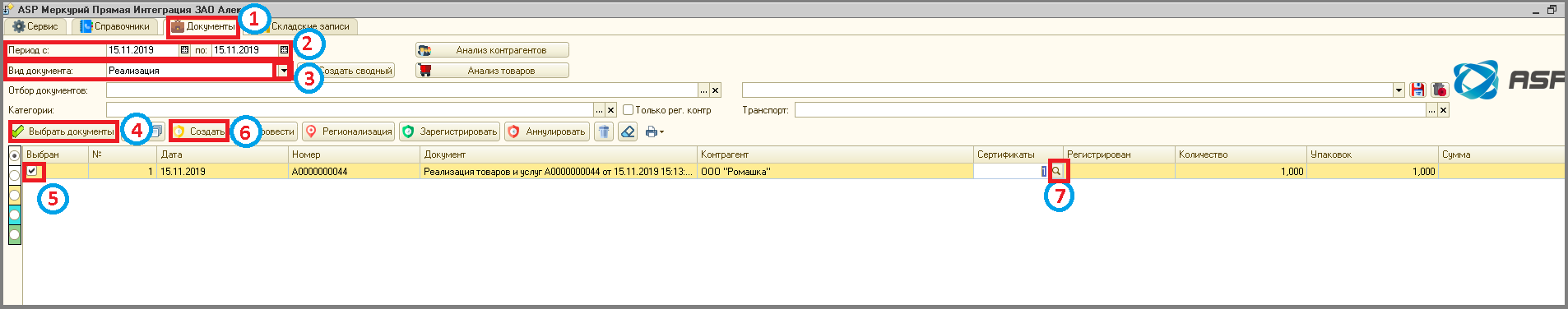Click the Сумма column header
Image resolution: width=1568 pixels, height=309 pixels.
pos(1501,154)
